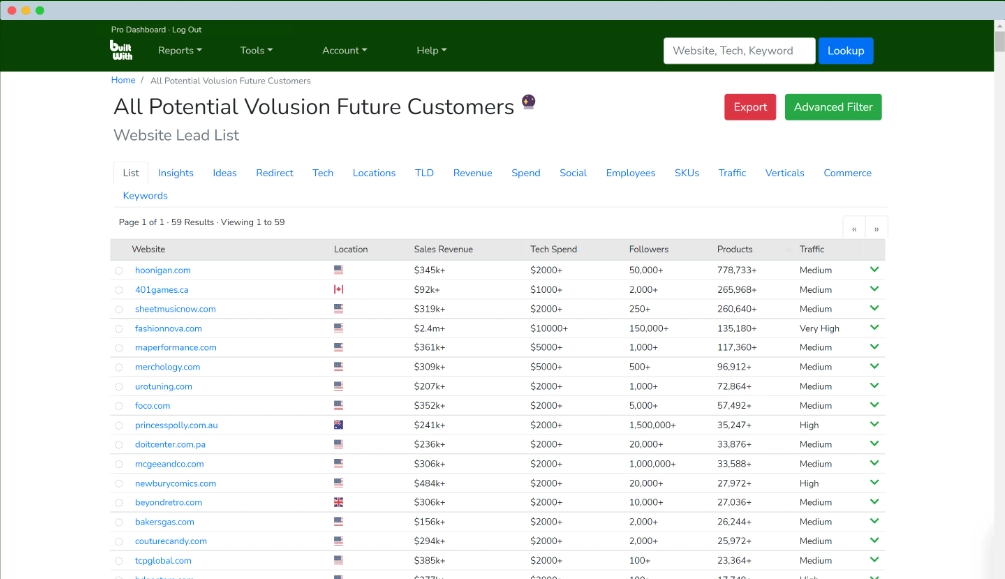Open the Tools dropdown menu
The width and height of the screenshot is (1005, 579).
pos(256,50)
